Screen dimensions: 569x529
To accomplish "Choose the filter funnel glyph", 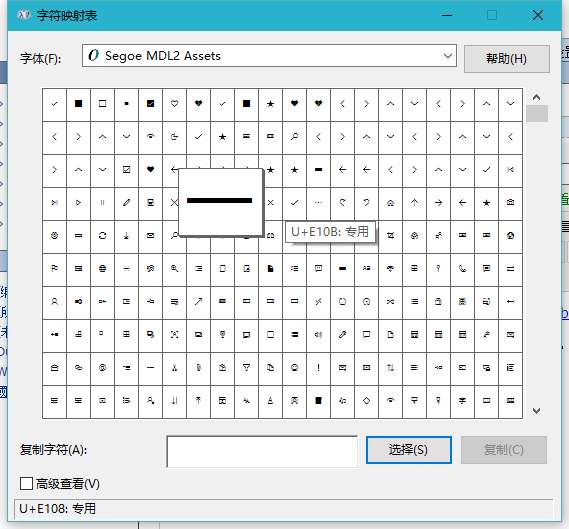I will 246,368.
